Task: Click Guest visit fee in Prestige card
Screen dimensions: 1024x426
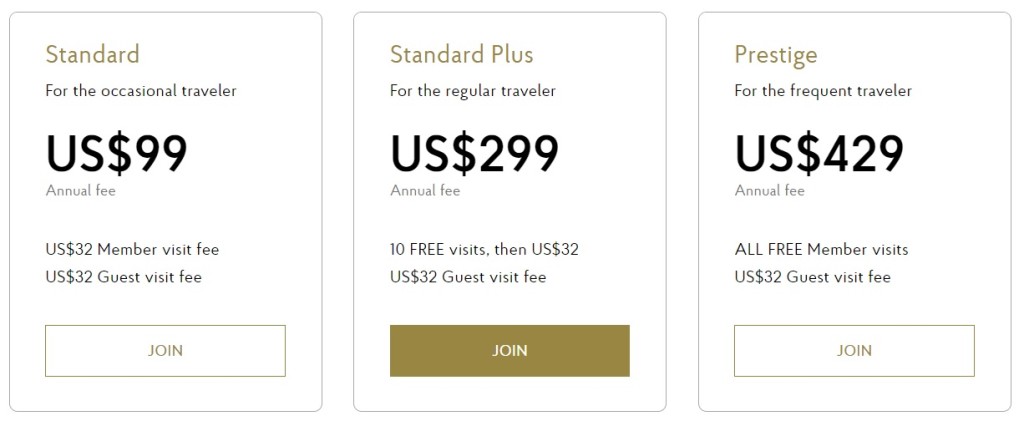Action: pyautogui.click(x=812, y=277)
